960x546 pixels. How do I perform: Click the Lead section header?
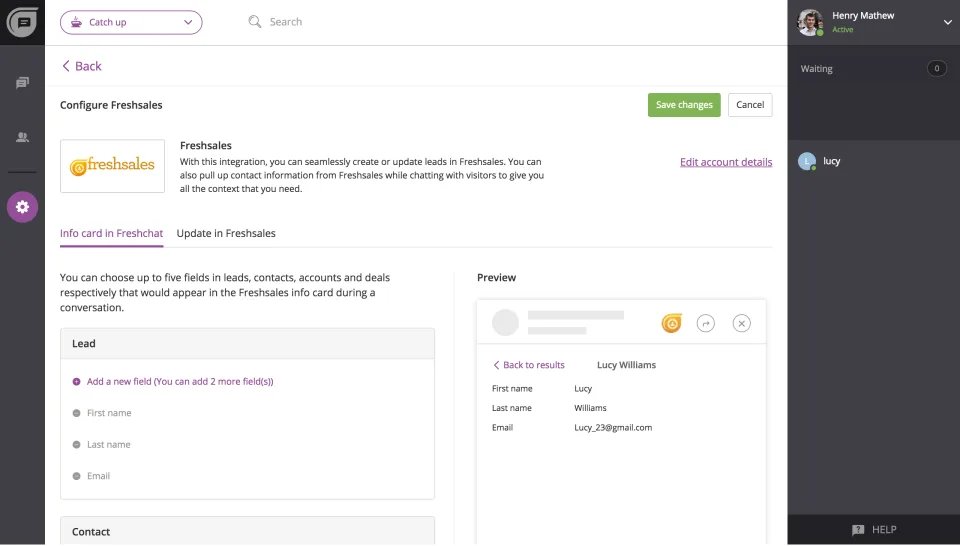(247, 343)
